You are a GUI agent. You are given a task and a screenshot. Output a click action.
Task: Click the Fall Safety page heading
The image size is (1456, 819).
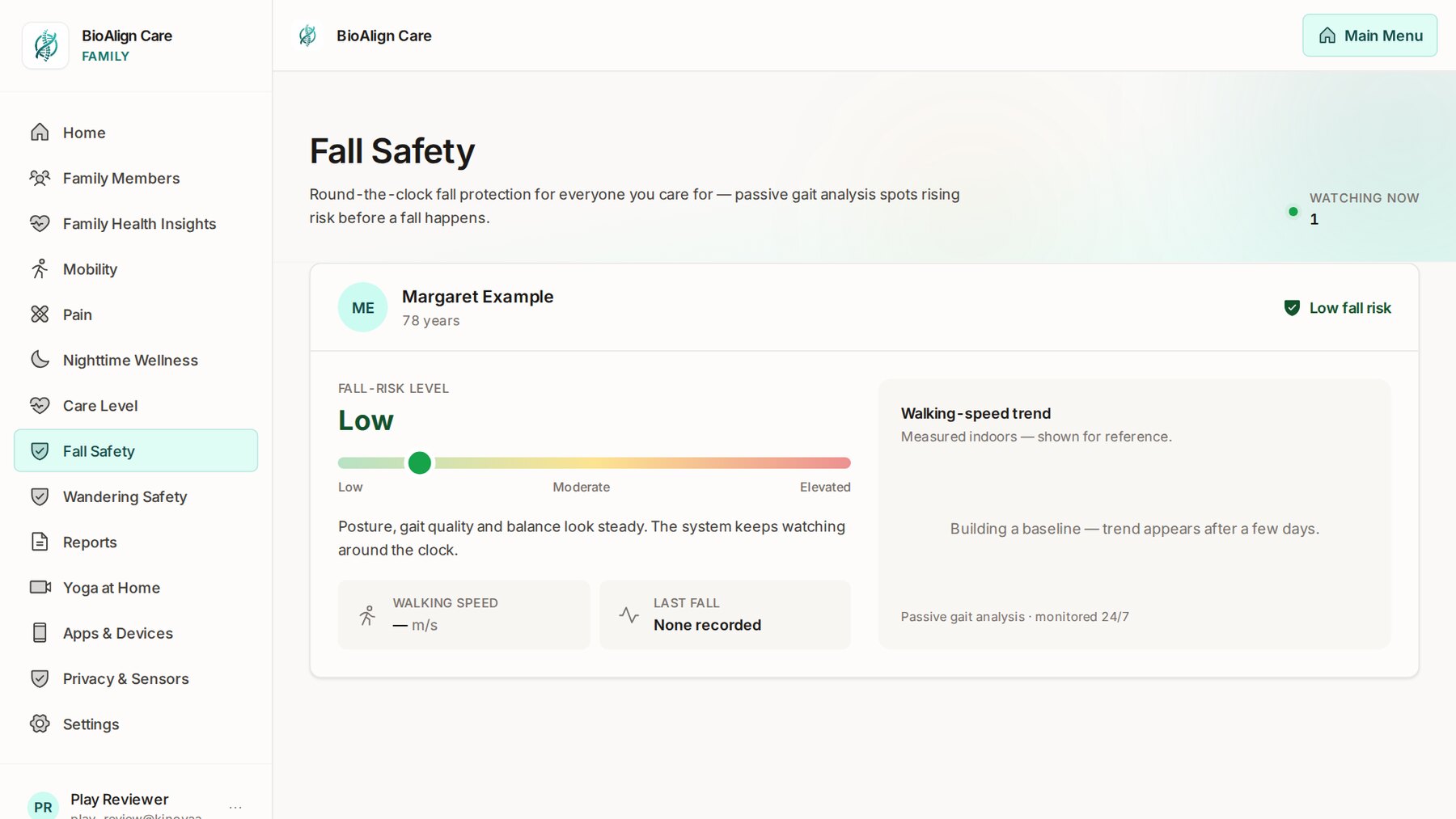392,151
